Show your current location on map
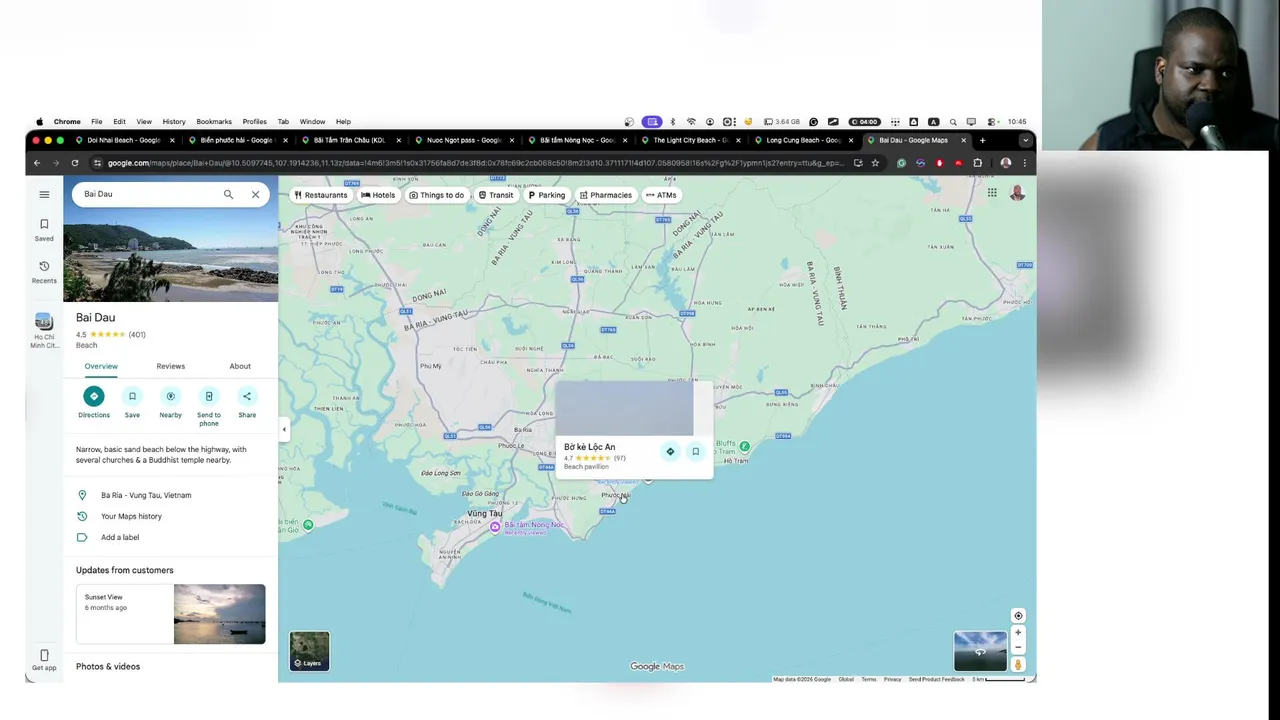This screenshot has height=720, width=1280. pyautogui.click(x=1018, y=616)
